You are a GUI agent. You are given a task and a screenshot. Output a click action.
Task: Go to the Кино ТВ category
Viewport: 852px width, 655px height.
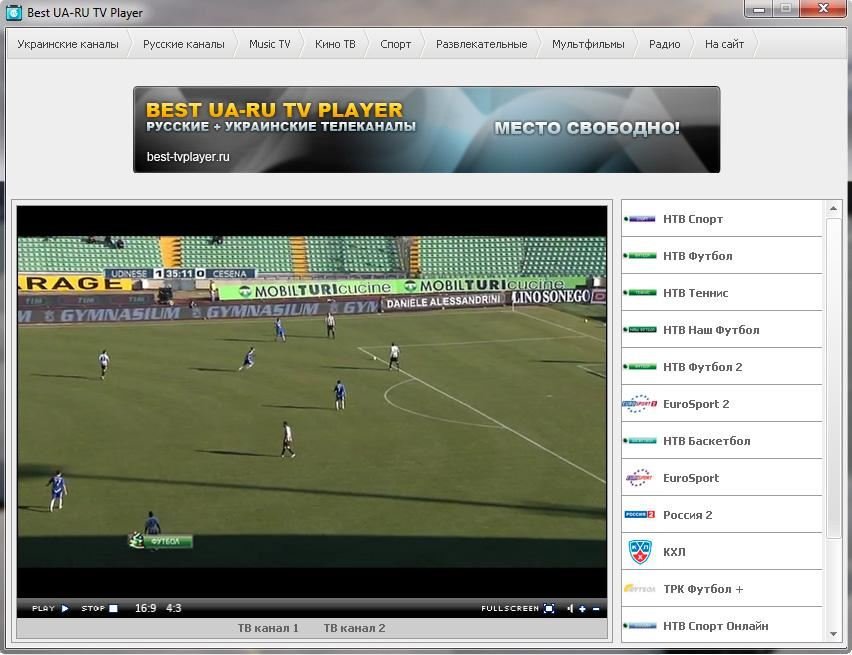[335, 44]
